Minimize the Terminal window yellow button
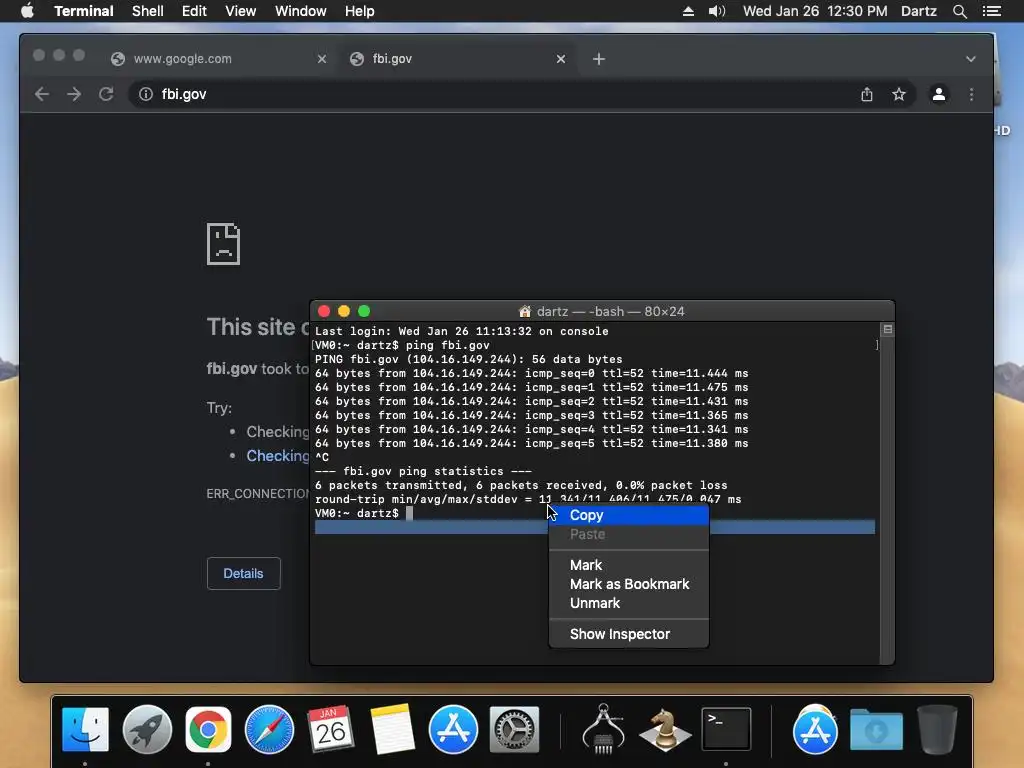Image resolution: width=1024 pixels, height=768 pixels. pyautogui.click(x=344, y=312)
